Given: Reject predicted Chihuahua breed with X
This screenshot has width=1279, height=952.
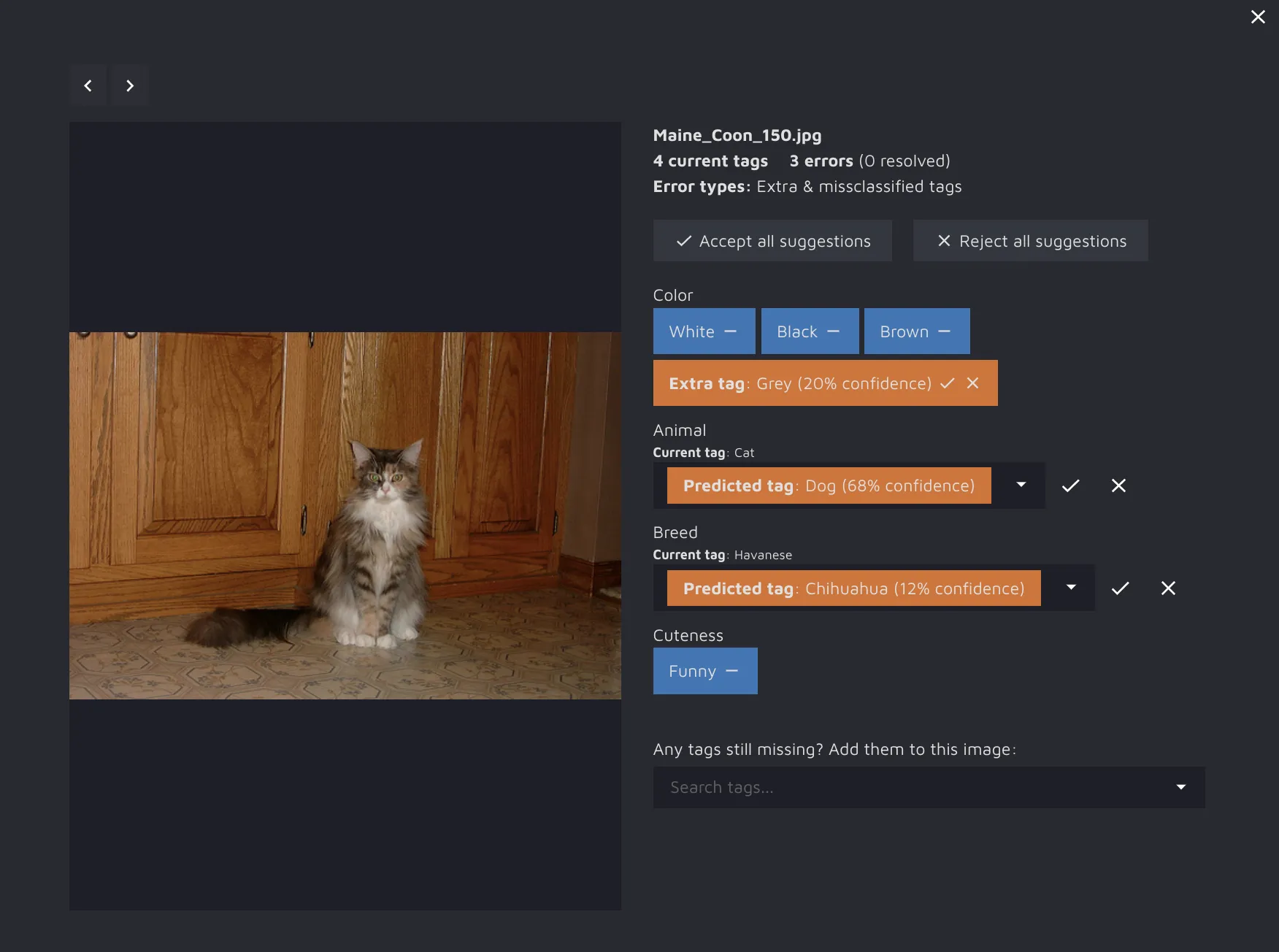Looking at the screenshot, I should tap(1168, 588).
